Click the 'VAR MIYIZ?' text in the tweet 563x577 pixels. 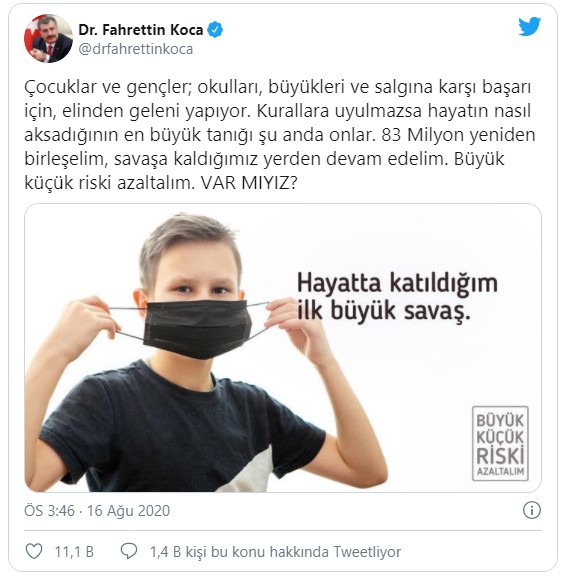tap(249, 183)
